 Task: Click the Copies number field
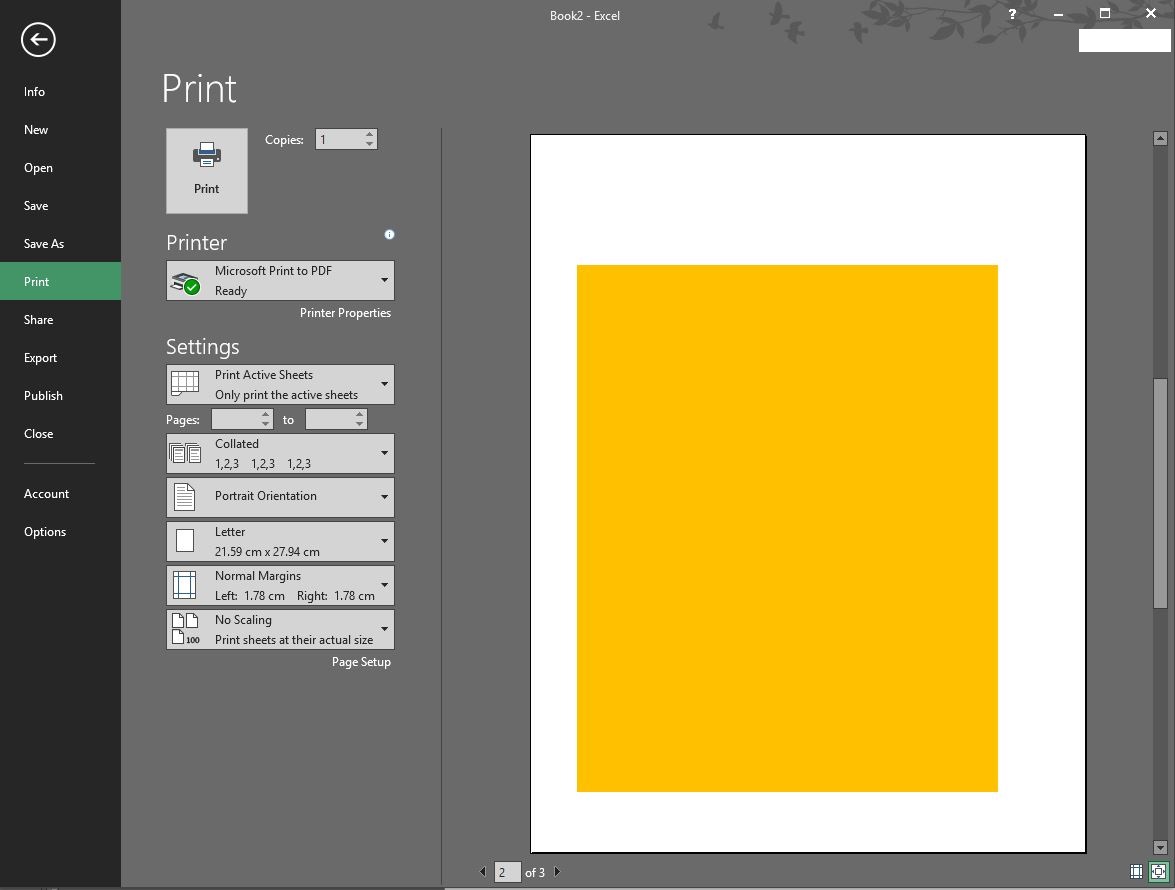[339, 139]
